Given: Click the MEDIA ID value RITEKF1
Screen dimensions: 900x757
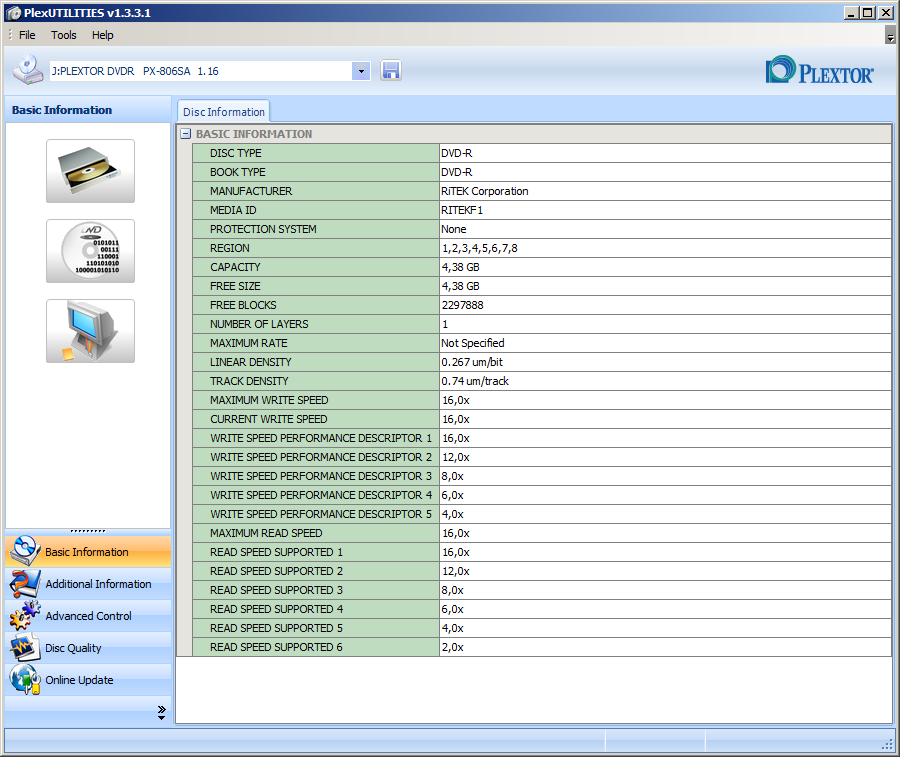Looking at the screenshot, I should pyautogui.click(x=461, y=210).
